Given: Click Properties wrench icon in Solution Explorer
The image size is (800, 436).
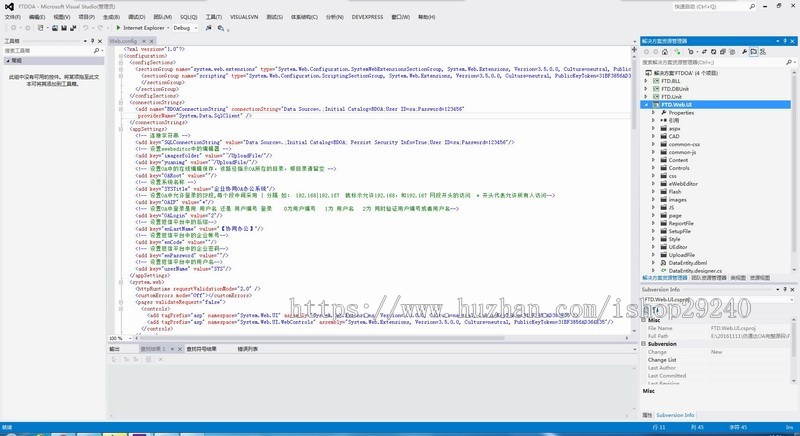Looking at the screenshot, I should tap(744, 52).
